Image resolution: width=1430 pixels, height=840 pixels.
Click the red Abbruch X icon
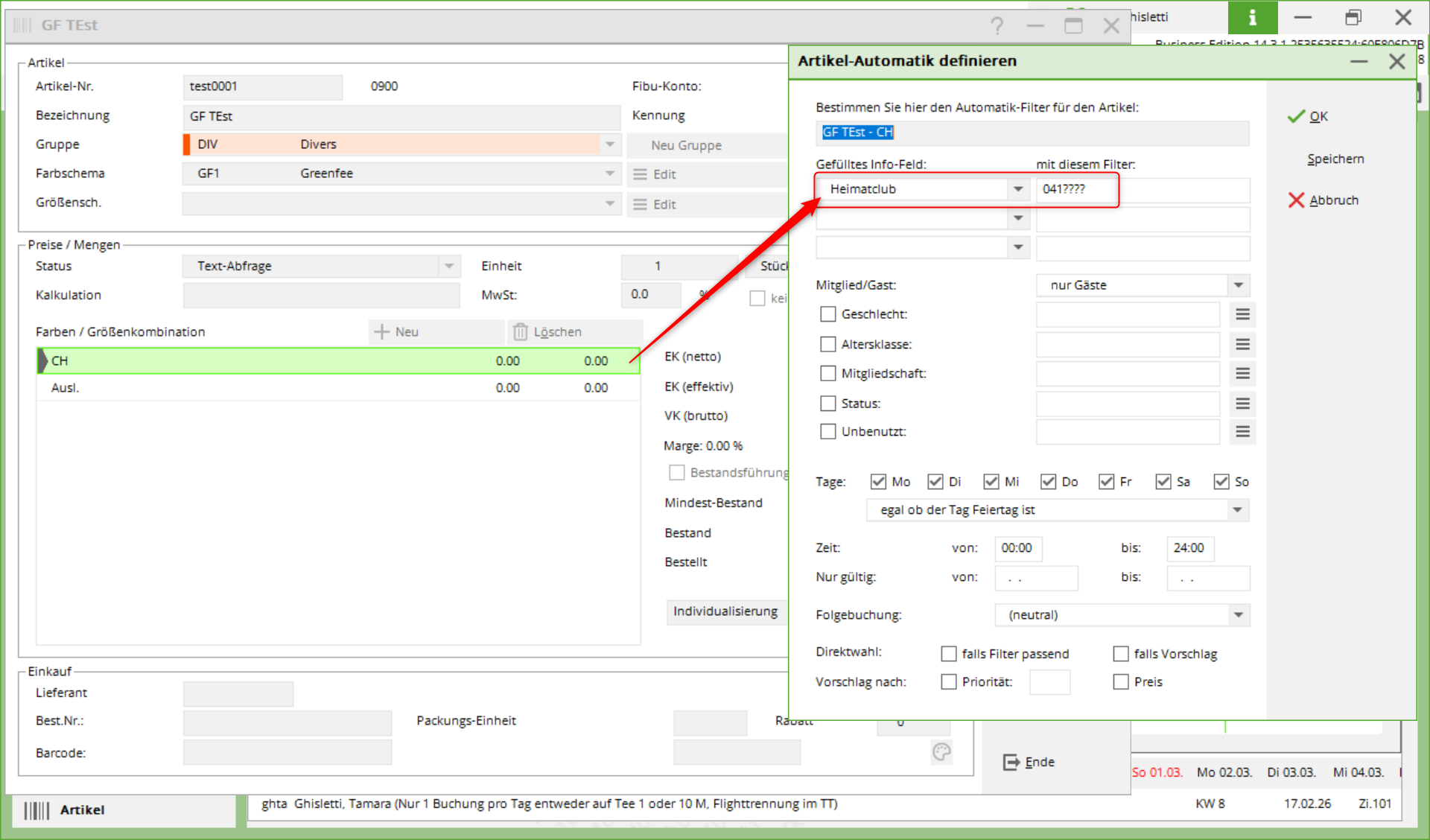coord(1296,200)
